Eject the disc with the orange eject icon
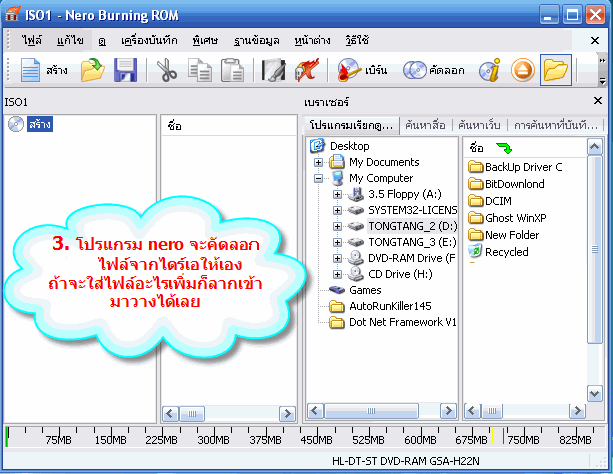 (523, 71)
